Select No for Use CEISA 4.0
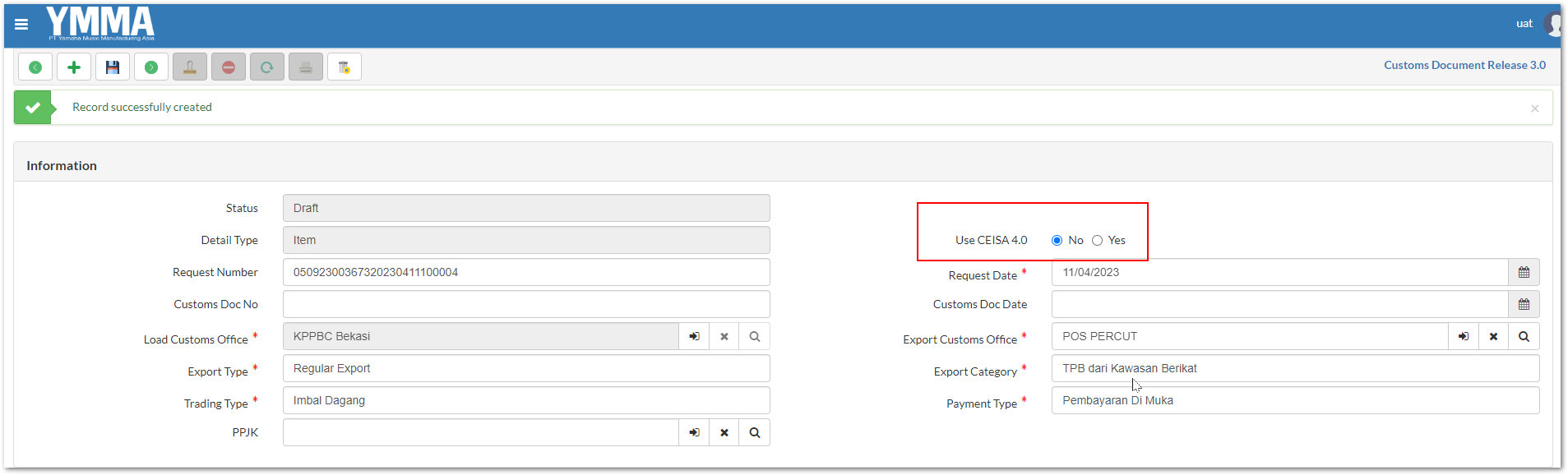This screenshot has height=475, width=1568. 1057,241
